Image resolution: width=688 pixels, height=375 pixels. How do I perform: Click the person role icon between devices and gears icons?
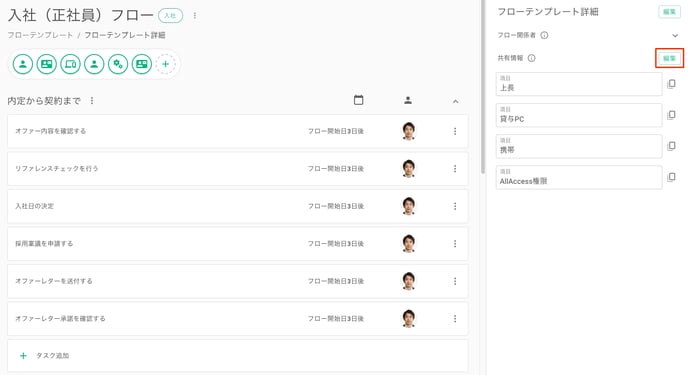(94, 64)
